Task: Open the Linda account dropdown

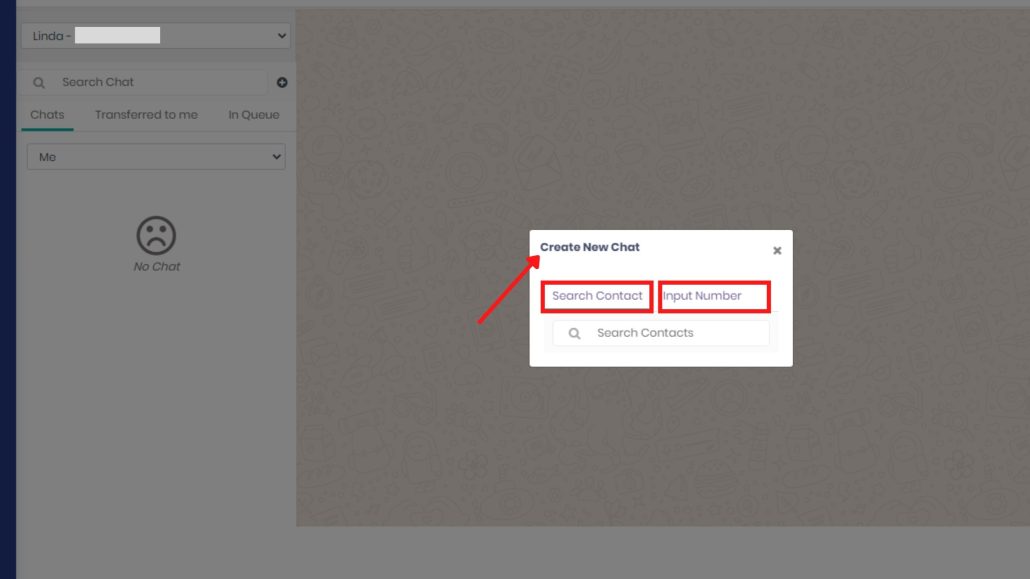Action: (156, 35)
